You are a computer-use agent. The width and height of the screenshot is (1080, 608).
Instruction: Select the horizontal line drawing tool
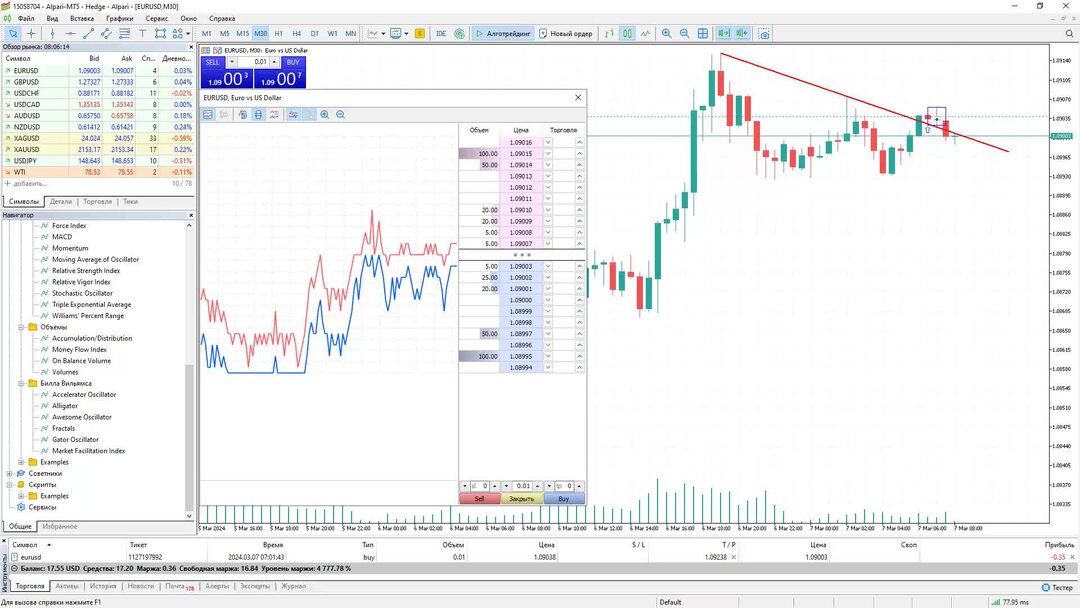point(70,33)
